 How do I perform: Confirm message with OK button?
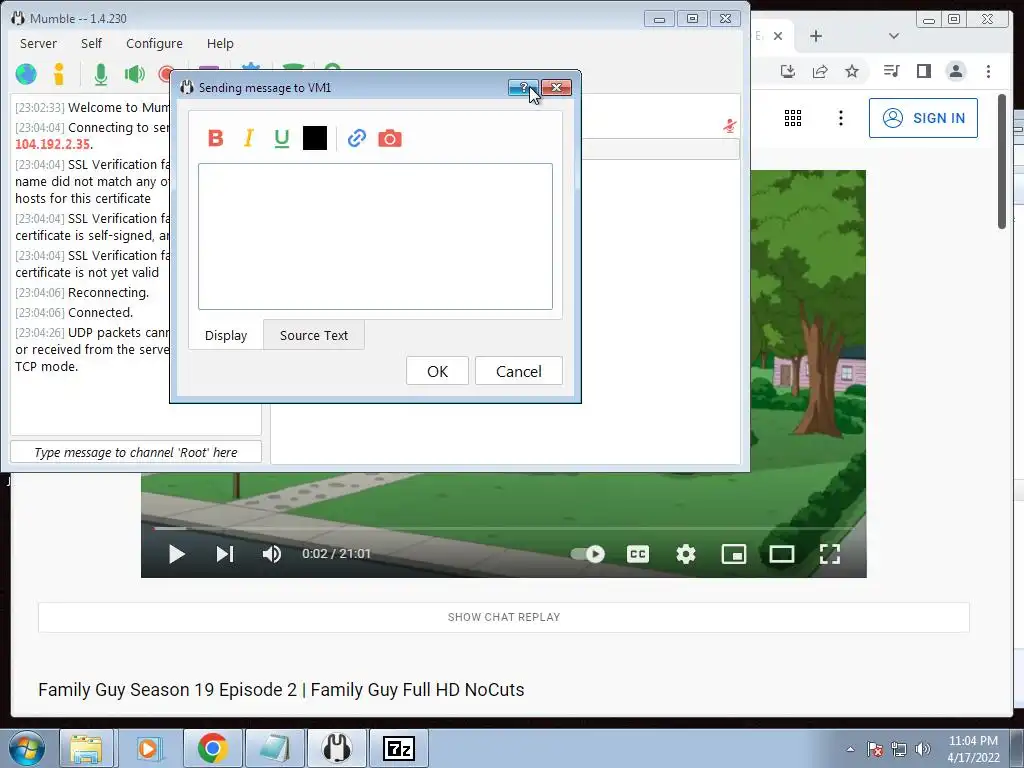coord(438,371)
